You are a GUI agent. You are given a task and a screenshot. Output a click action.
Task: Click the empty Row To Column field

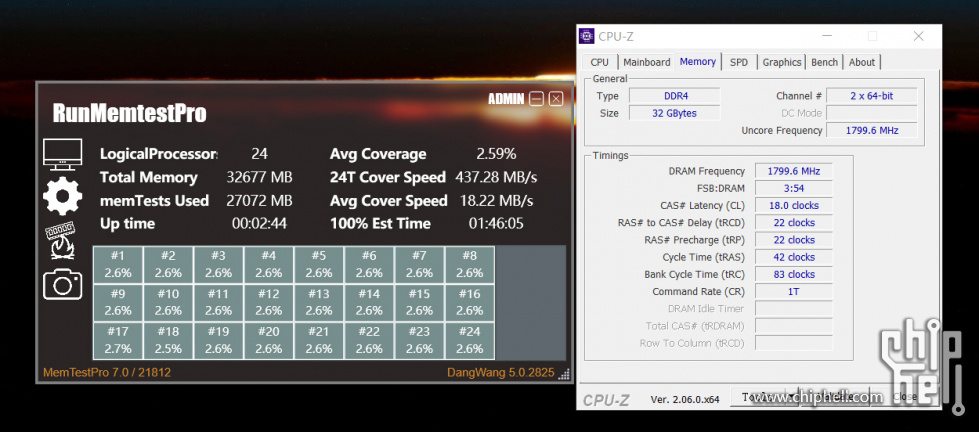(x=794, y=343)
